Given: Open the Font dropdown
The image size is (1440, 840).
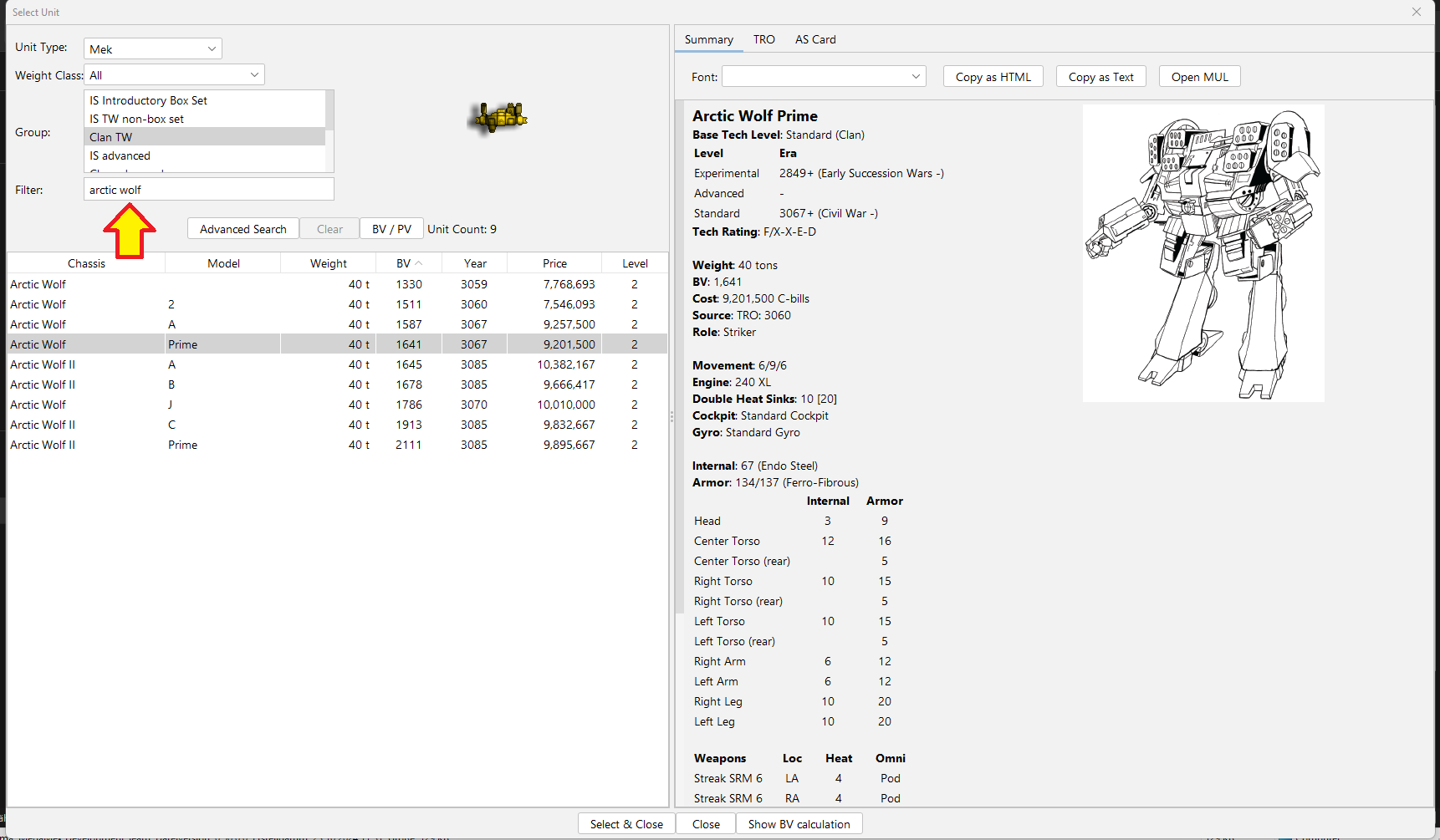Looking at the screenshot, I should [x=823, y=77].
